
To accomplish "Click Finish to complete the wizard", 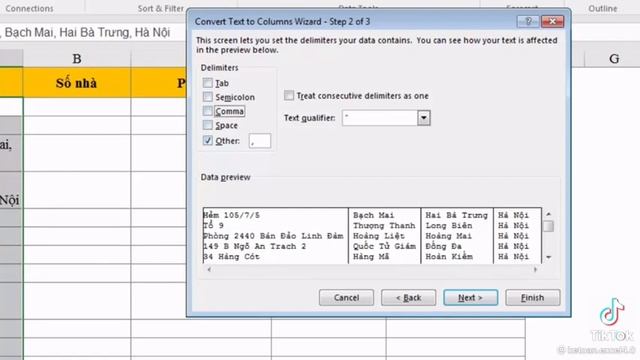I will pyautogui.click(x=533, y=298).
